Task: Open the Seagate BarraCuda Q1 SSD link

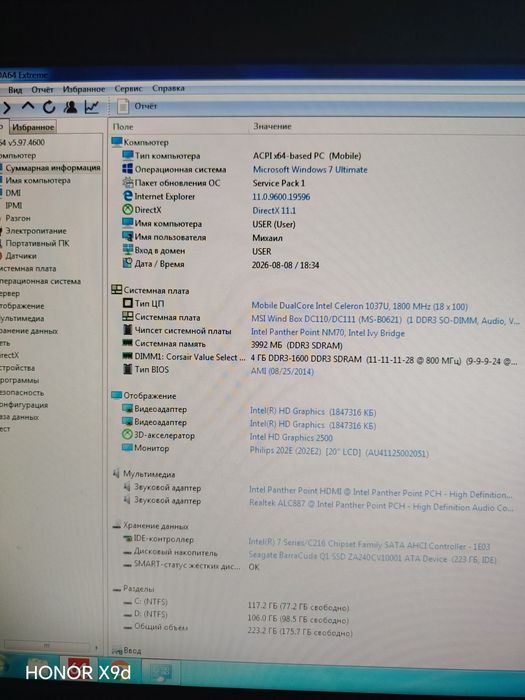Action: (x=372, y=558)
